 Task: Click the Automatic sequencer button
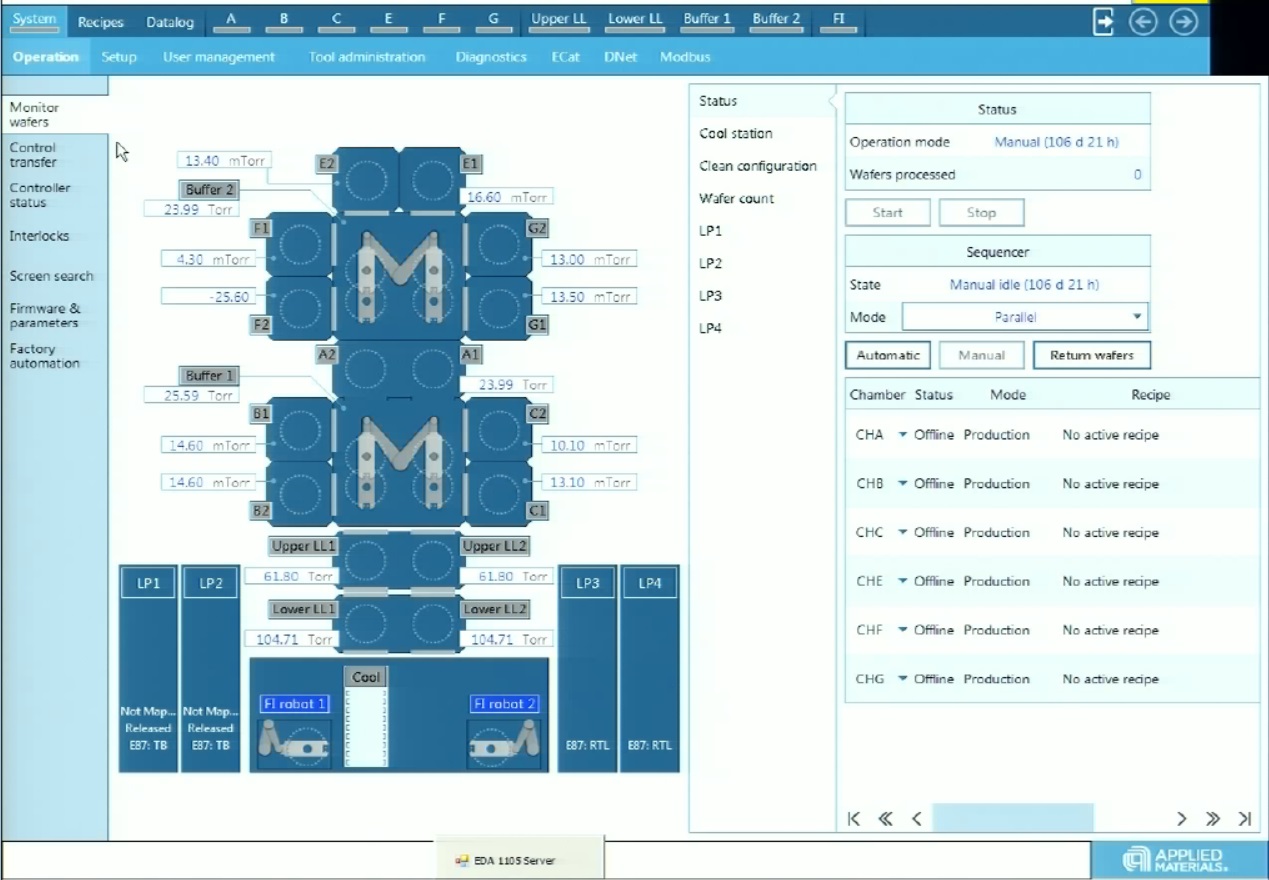click(888, 355)
